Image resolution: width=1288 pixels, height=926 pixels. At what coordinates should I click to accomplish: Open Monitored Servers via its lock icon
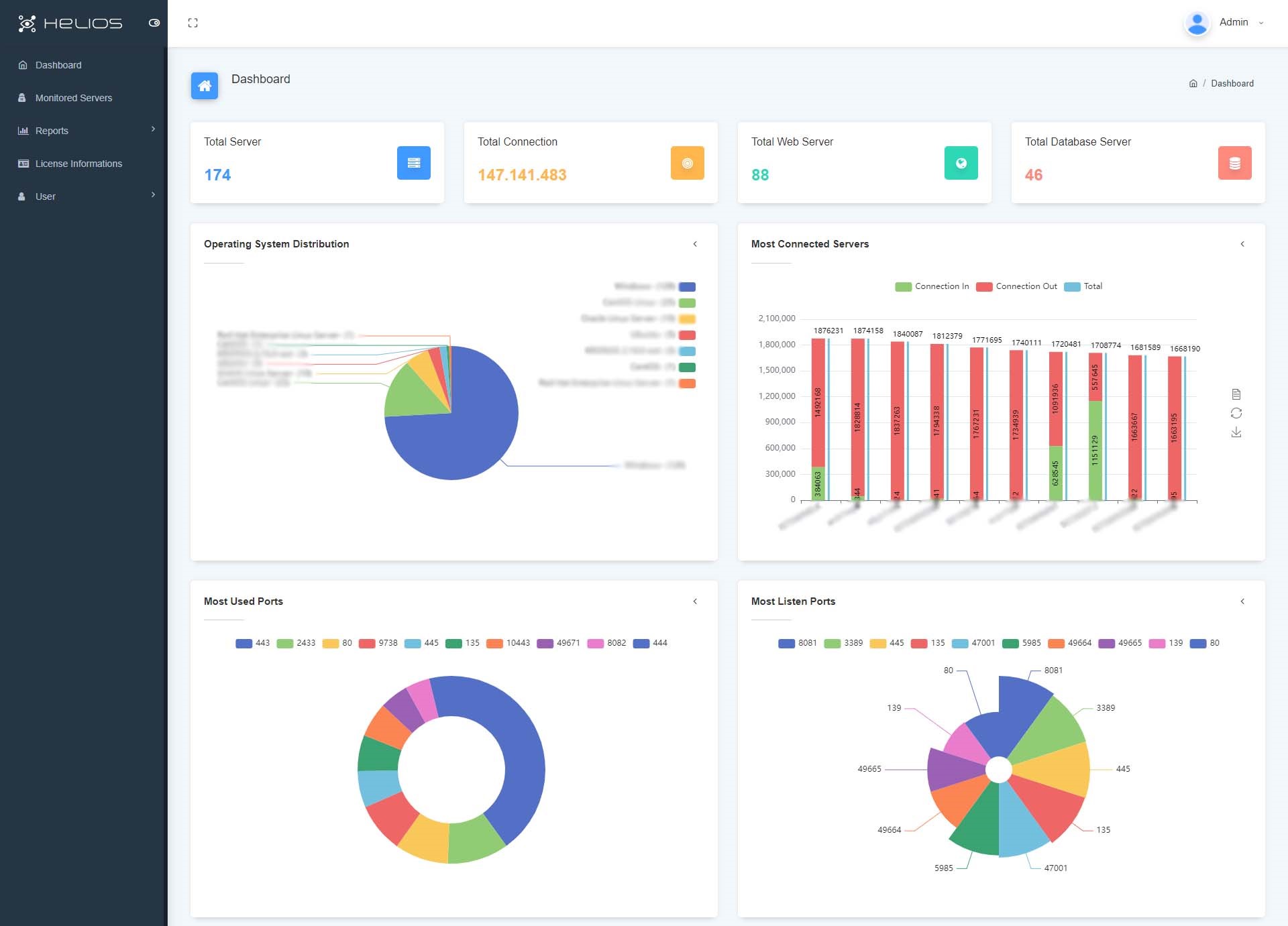(23, 98)
